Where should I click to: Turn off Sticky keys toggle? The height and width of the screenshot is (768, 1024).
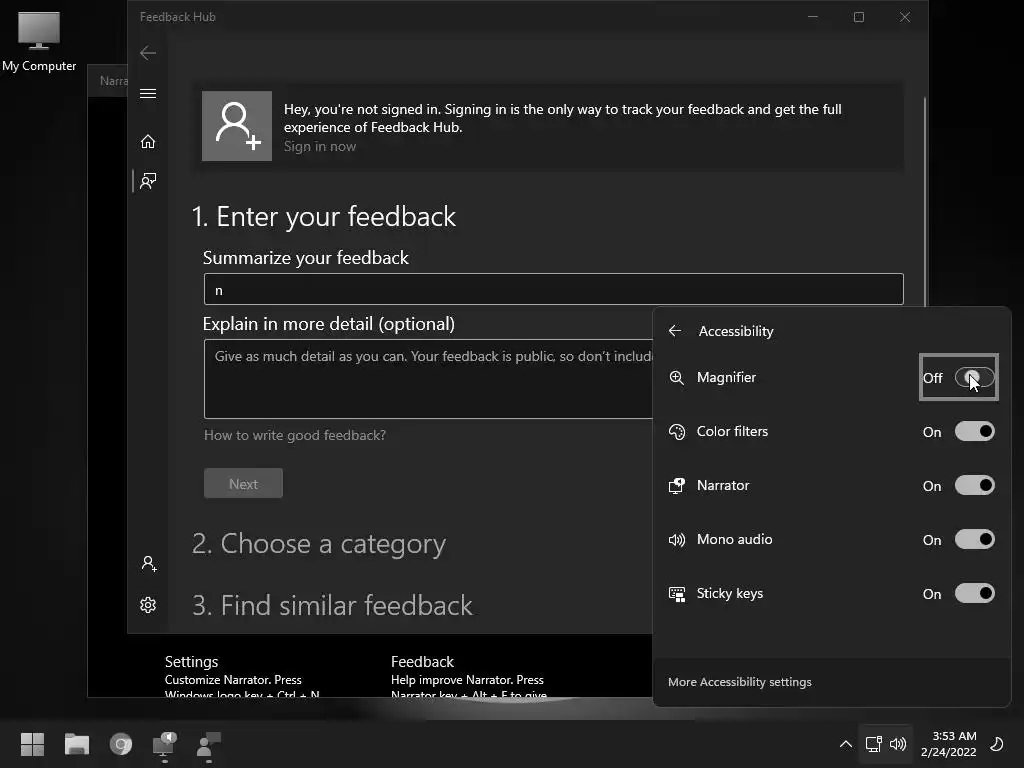[x=974, y=594]
